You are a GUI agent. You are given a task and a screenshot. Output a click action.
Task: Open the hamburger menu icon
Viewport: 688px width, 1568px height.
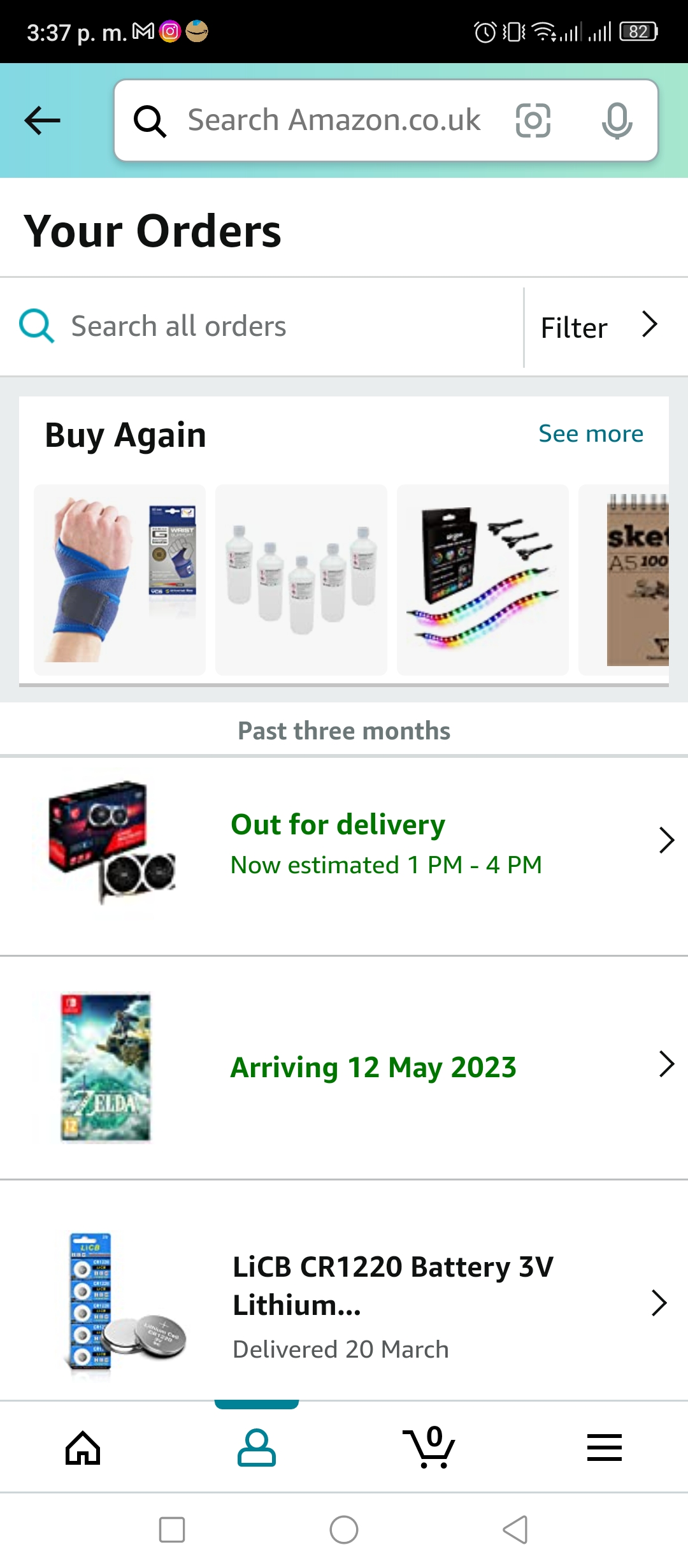[604, 1447]
